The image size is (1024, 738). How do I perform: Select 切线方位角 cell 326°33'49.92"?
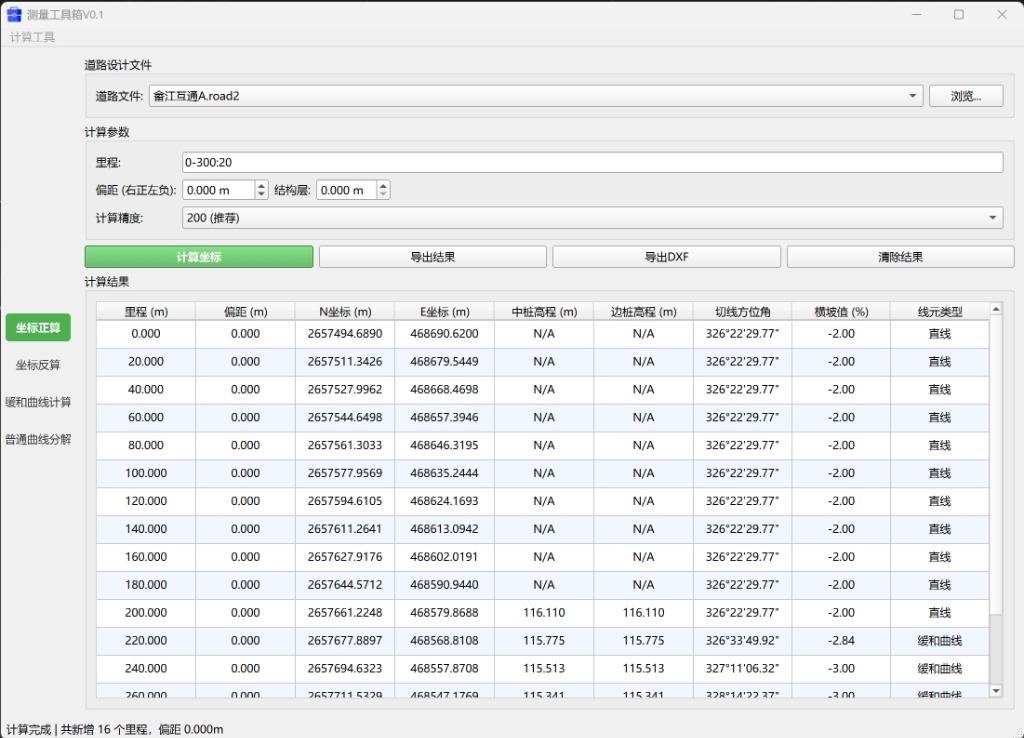pos(743,641)
